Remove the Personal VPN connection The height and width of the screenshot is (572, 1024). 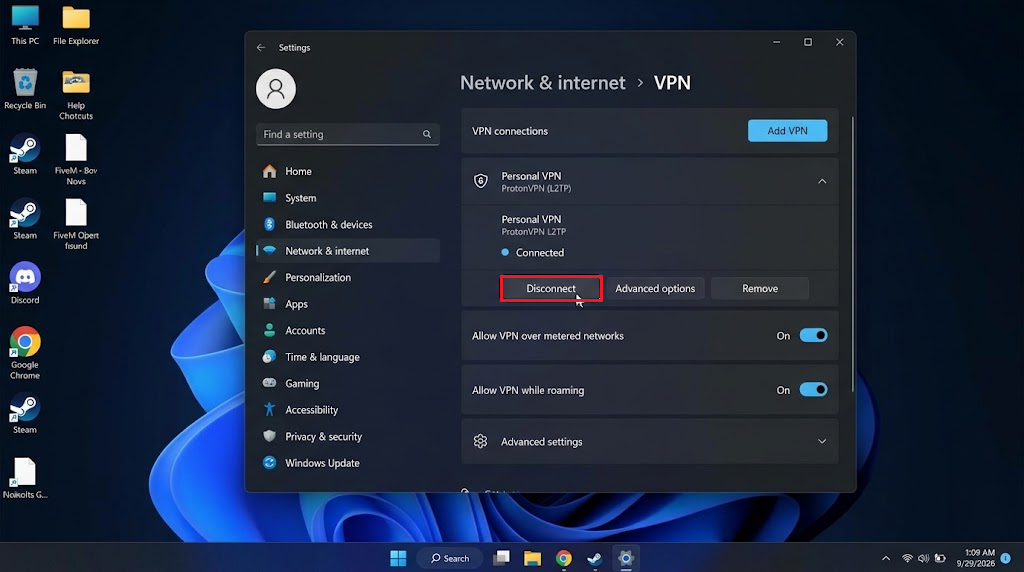coord(760,289)
